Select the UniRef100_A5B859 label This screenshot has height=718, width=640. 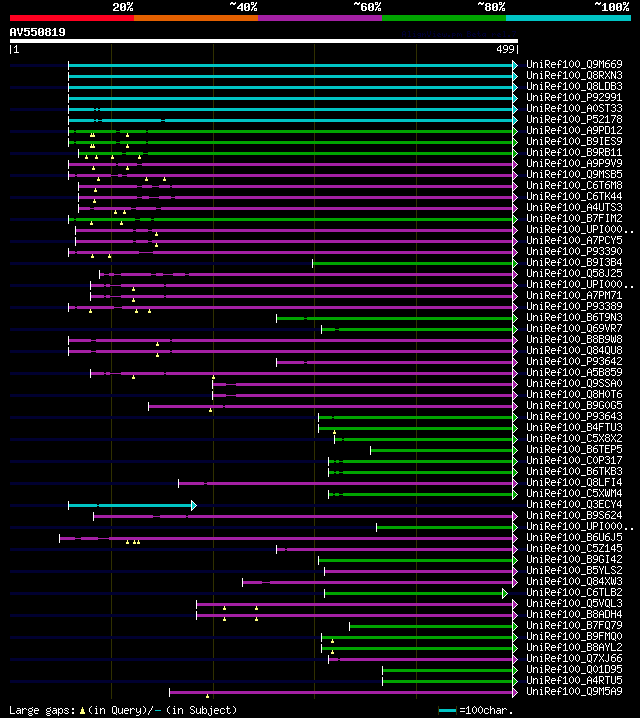[x=574, y=372]
